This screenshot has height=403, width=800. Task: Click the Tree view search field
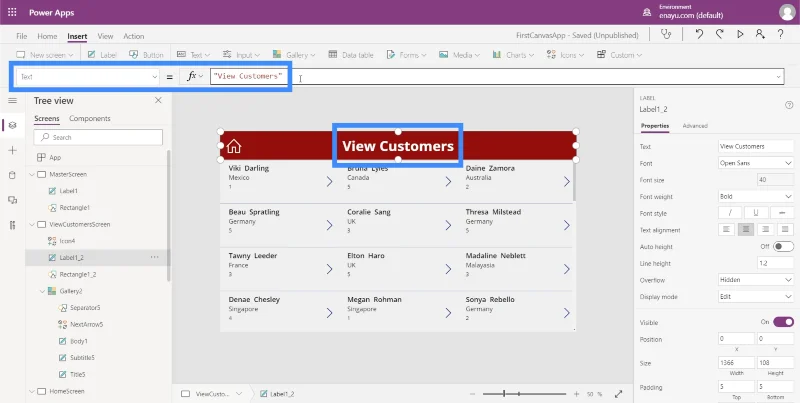[x=98, y=137]
